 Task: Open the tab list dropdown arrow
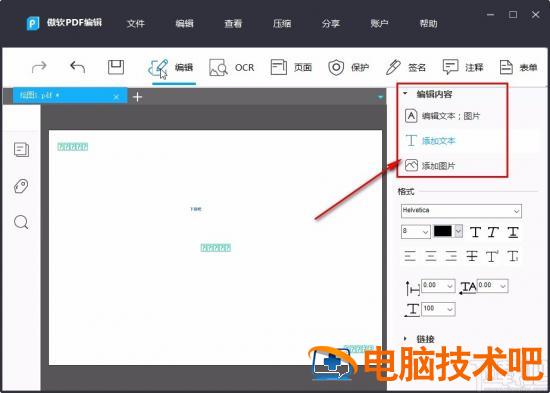(x=380, y=97)
